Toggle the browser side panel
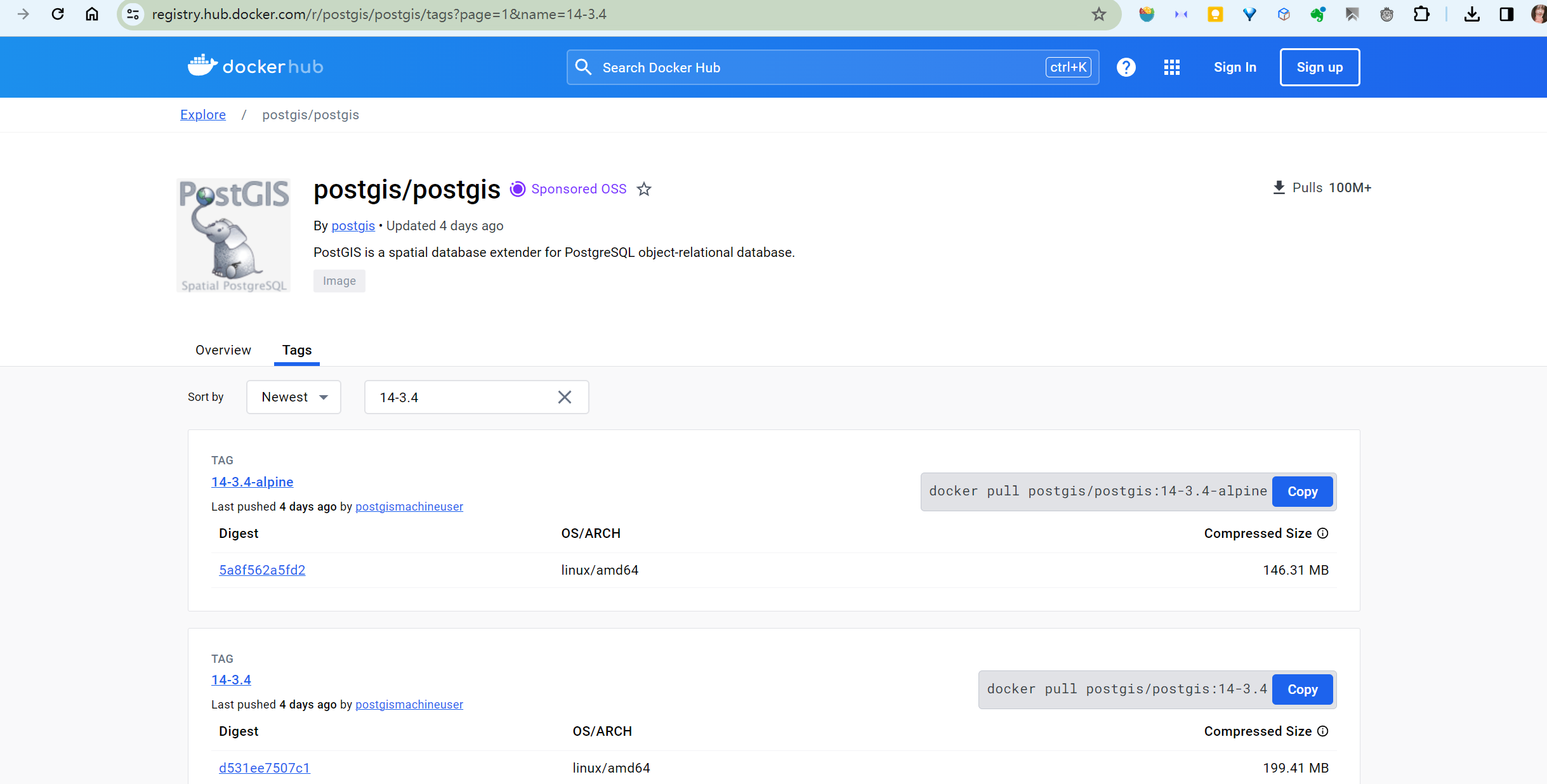Viewport: 1547px width, 784px height. tap(1506, 14)
